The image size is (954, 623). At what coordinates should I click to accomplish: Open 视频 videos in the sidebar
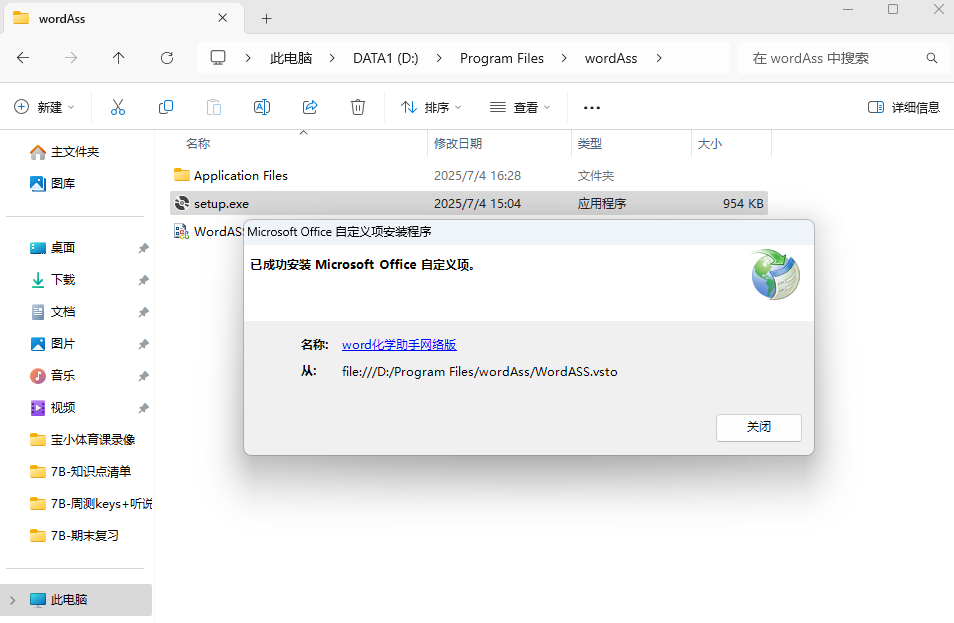click(x=52, y=408)
